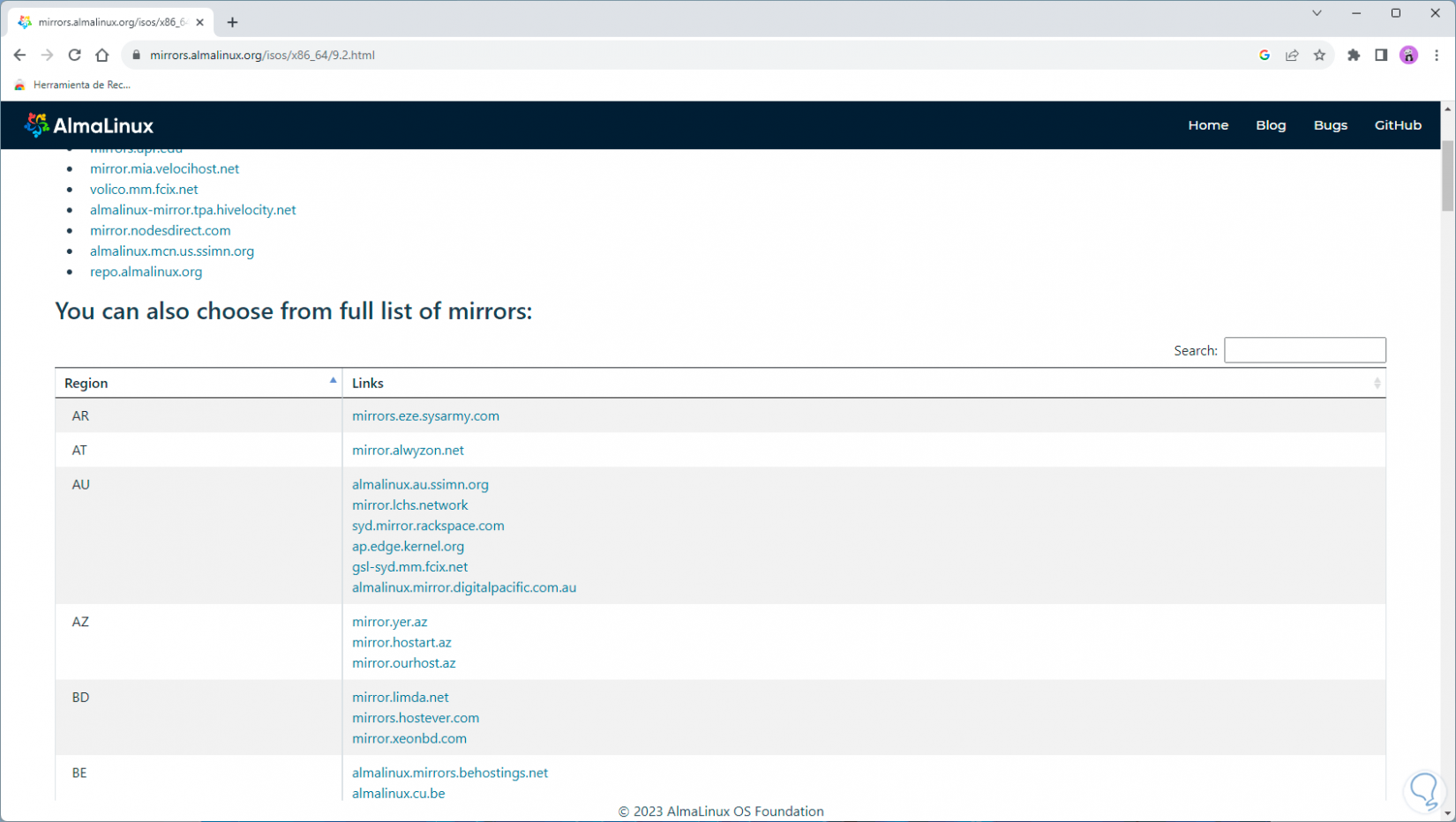Click the BE region cell
Screen dimensions: 1456x822
tap(199, 779)
